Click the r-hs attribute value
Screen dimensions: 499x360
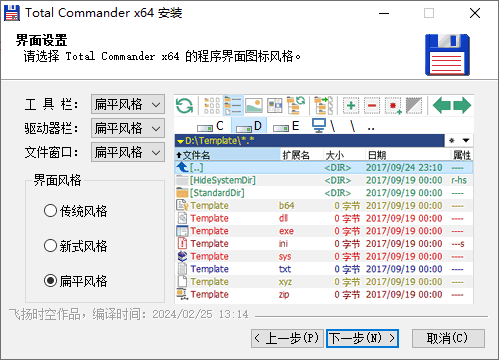459,180
